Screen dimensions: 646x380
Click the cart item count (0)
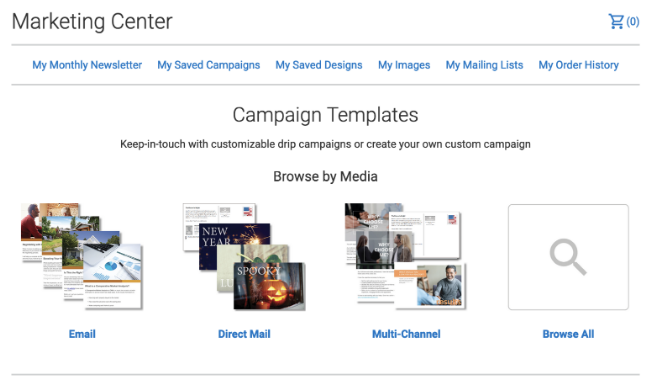point(633,21)
